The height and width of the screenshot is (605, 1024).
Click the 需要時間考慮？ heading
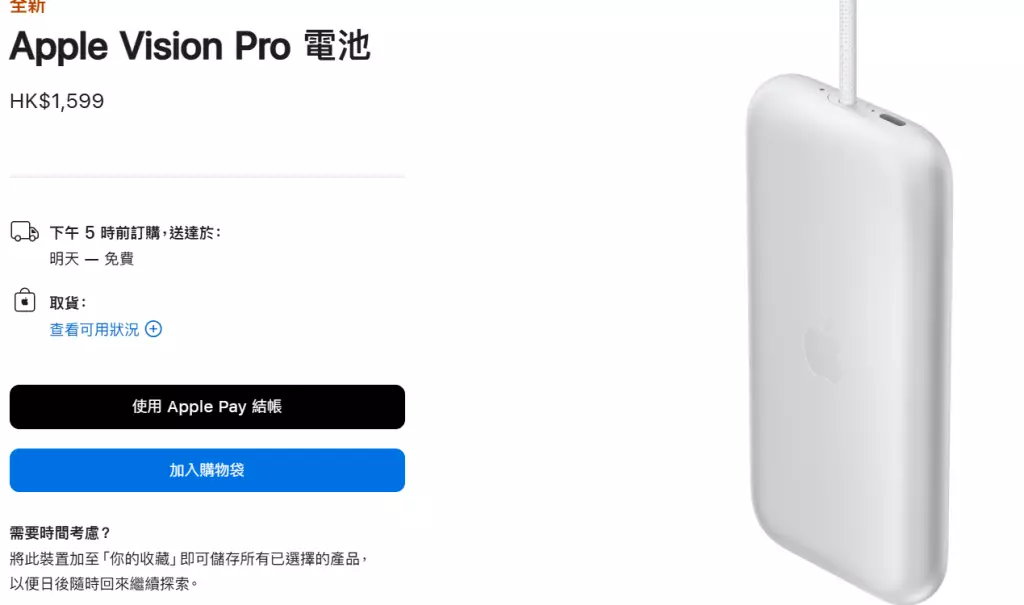click(x=60, y=533)
